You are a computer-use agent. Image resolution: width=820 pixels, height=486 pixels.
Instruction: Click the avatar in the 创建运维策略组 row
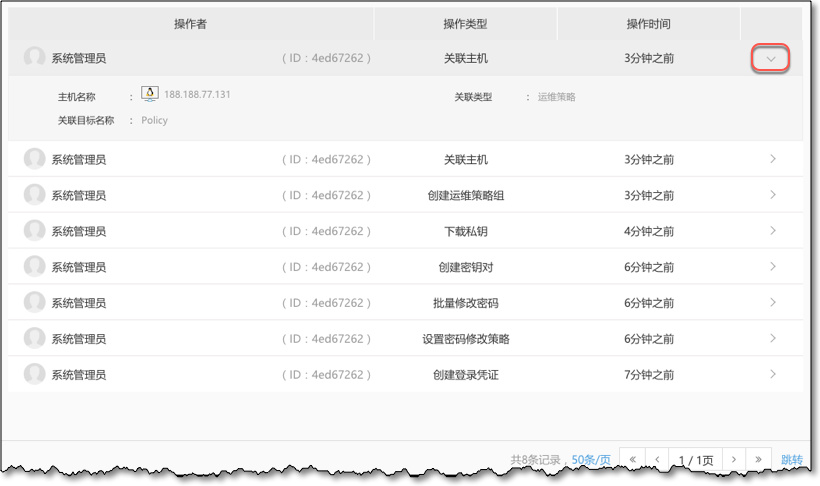point(35,195)
